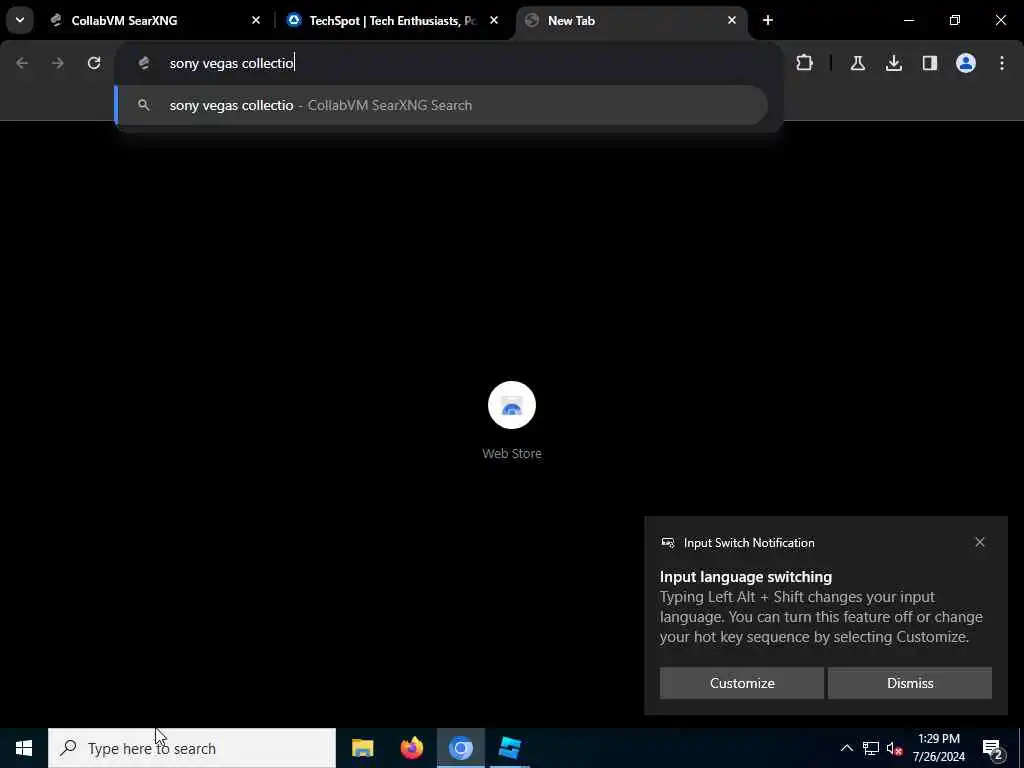Click the Customize button
The height and width of the screenshot is (768, 1024).
click(x=742, y=683)
